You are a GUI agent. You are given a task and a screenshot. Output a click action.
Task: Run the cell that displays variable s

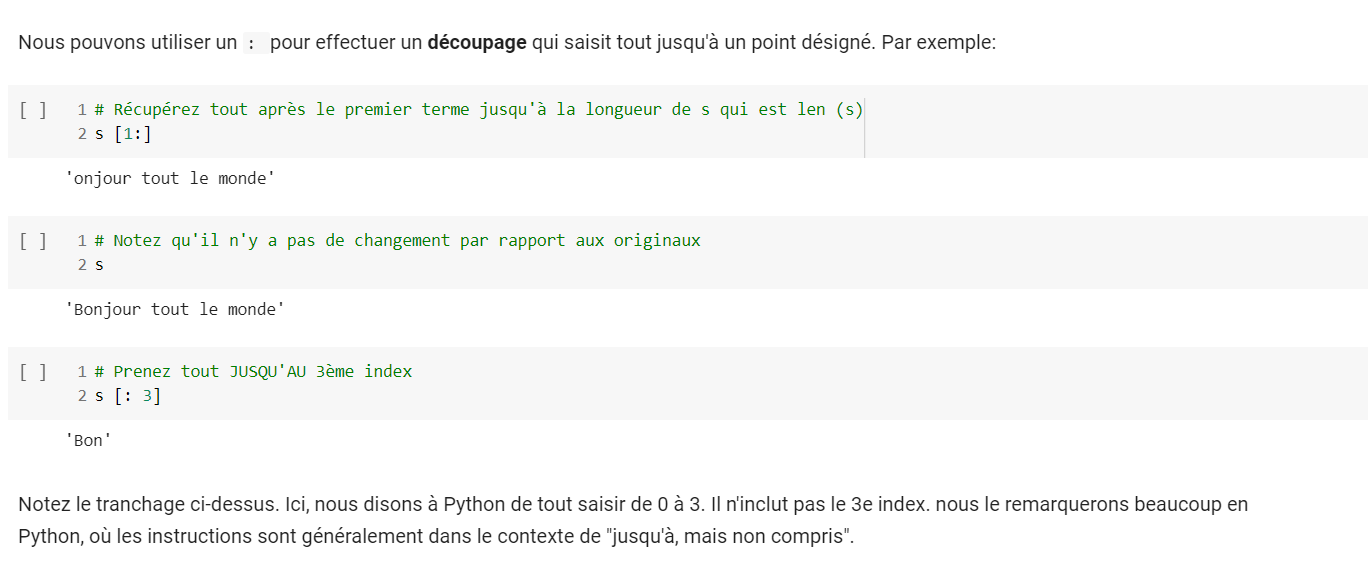(x=32, y=241)
